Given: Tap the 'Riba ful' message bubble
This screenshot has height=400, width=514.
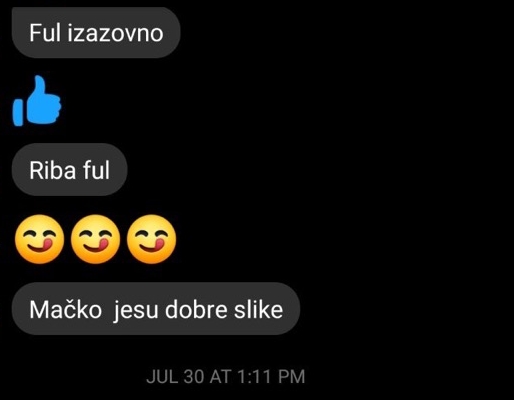Looking at the screenshot, I should point(69,170).
